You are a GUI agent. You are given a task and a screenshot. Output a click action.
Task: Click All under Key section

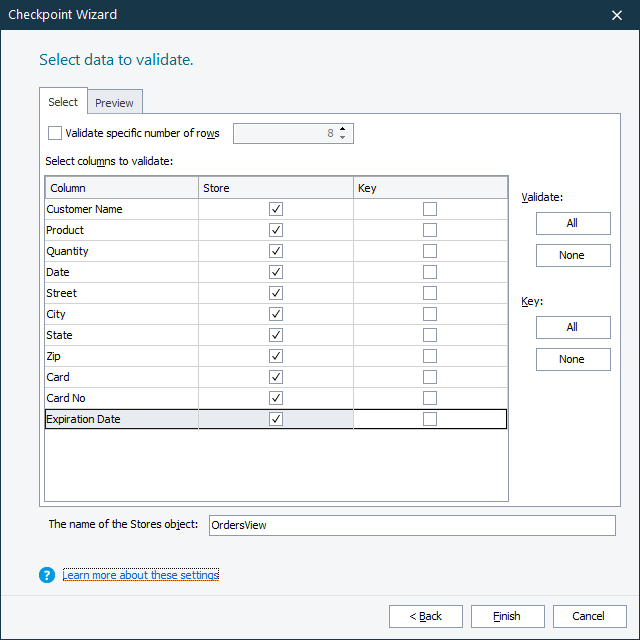(572, 327)
